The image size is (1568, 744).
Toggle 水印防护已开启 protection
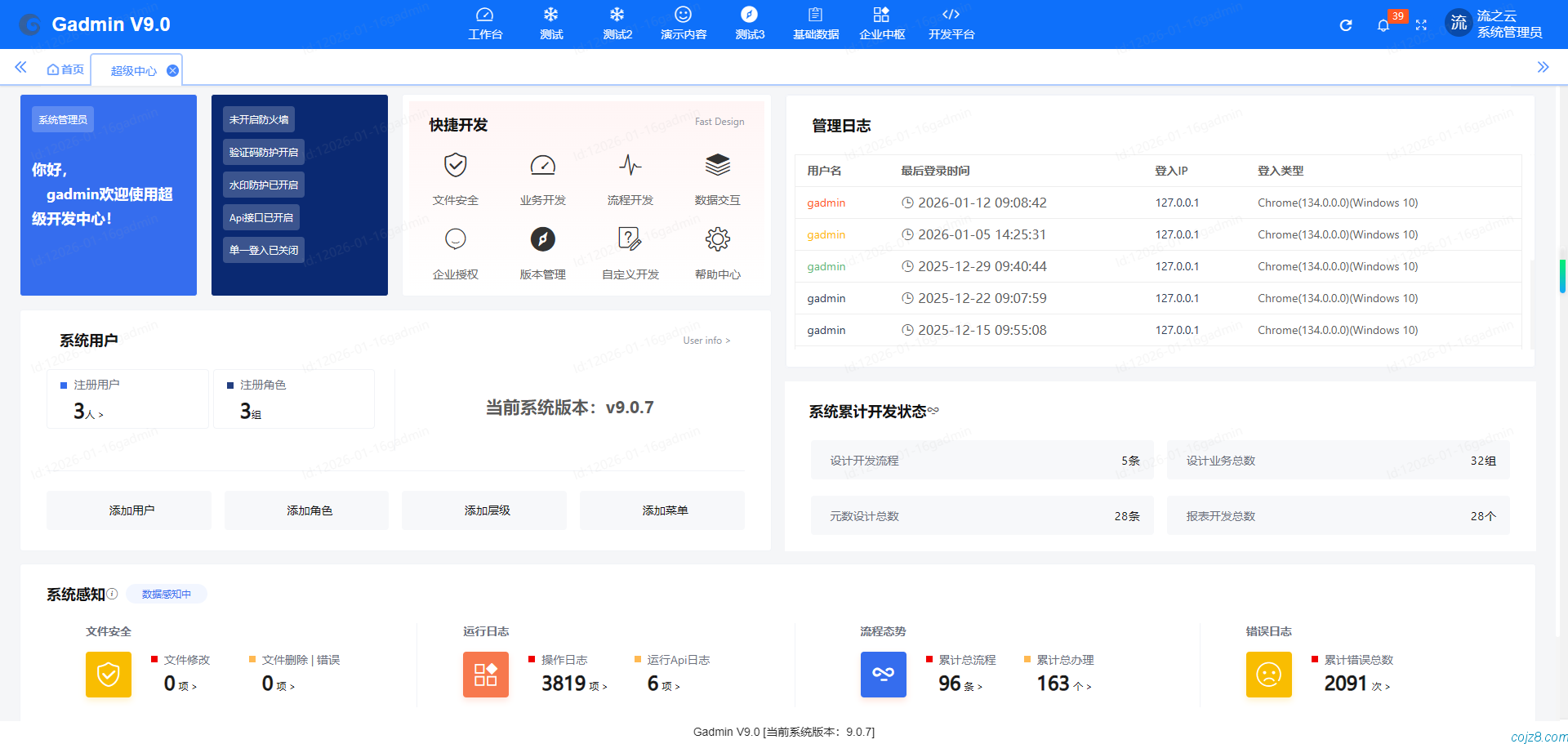tap(263, 185)
